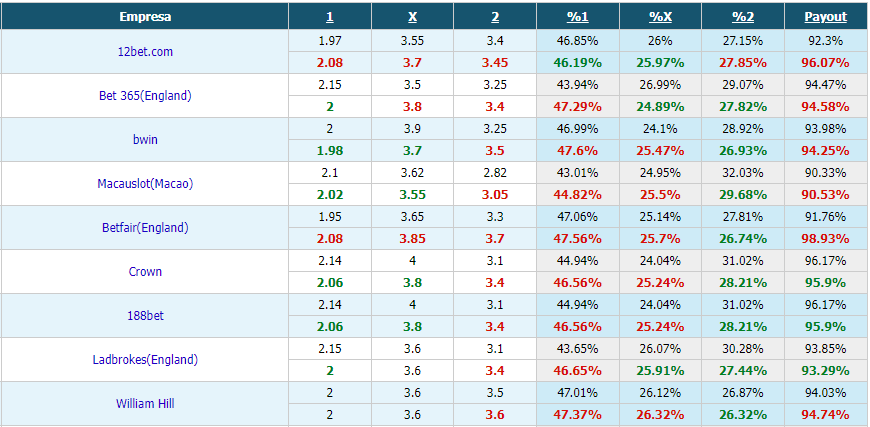The height and width of the screenshot is (427, 870).
Task: Open the William Hill link
Action: pos(145,403)
